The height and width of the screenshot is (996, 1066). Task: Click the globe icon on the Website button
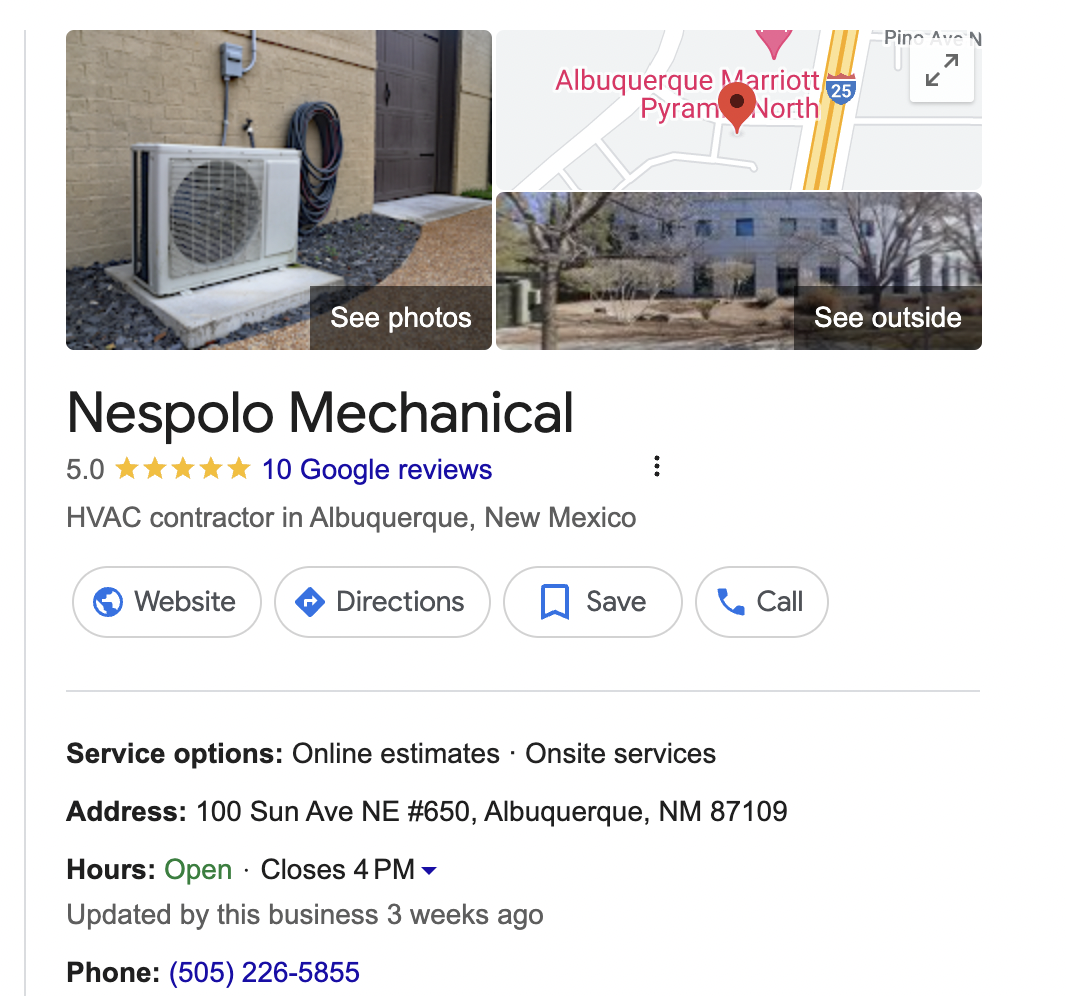(x=108, y=602)
